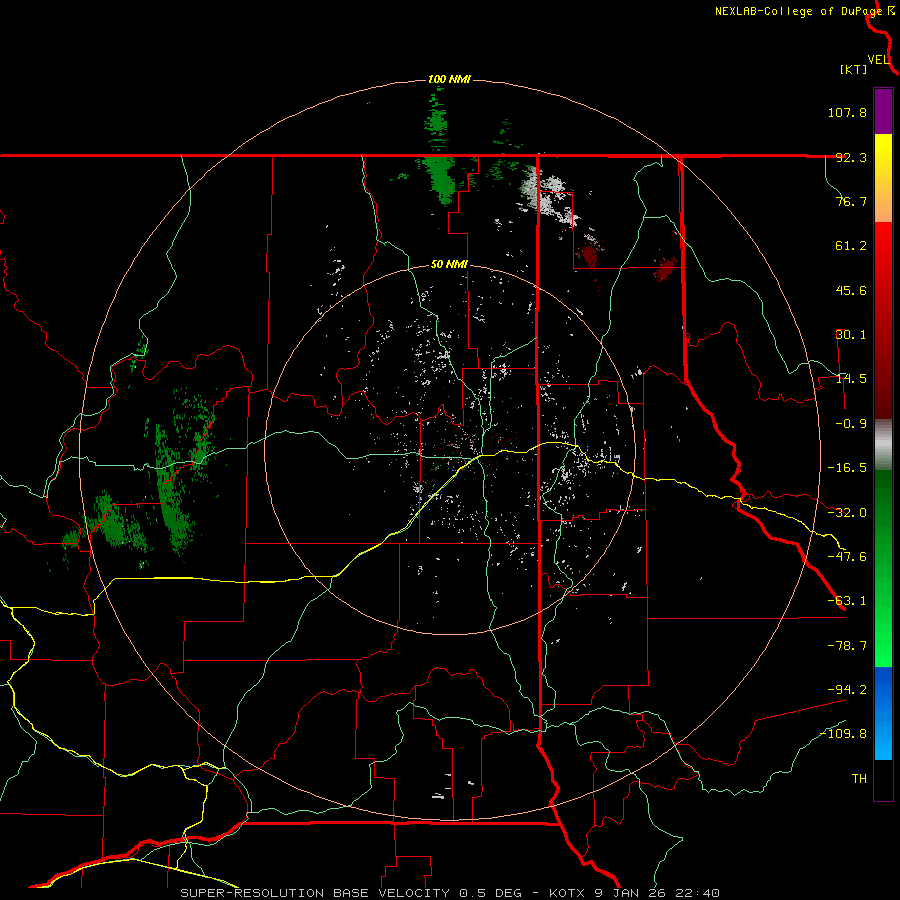Click the -94.2 legend value
This screenshot has height=900, width=900.
[x=847, y=689]
